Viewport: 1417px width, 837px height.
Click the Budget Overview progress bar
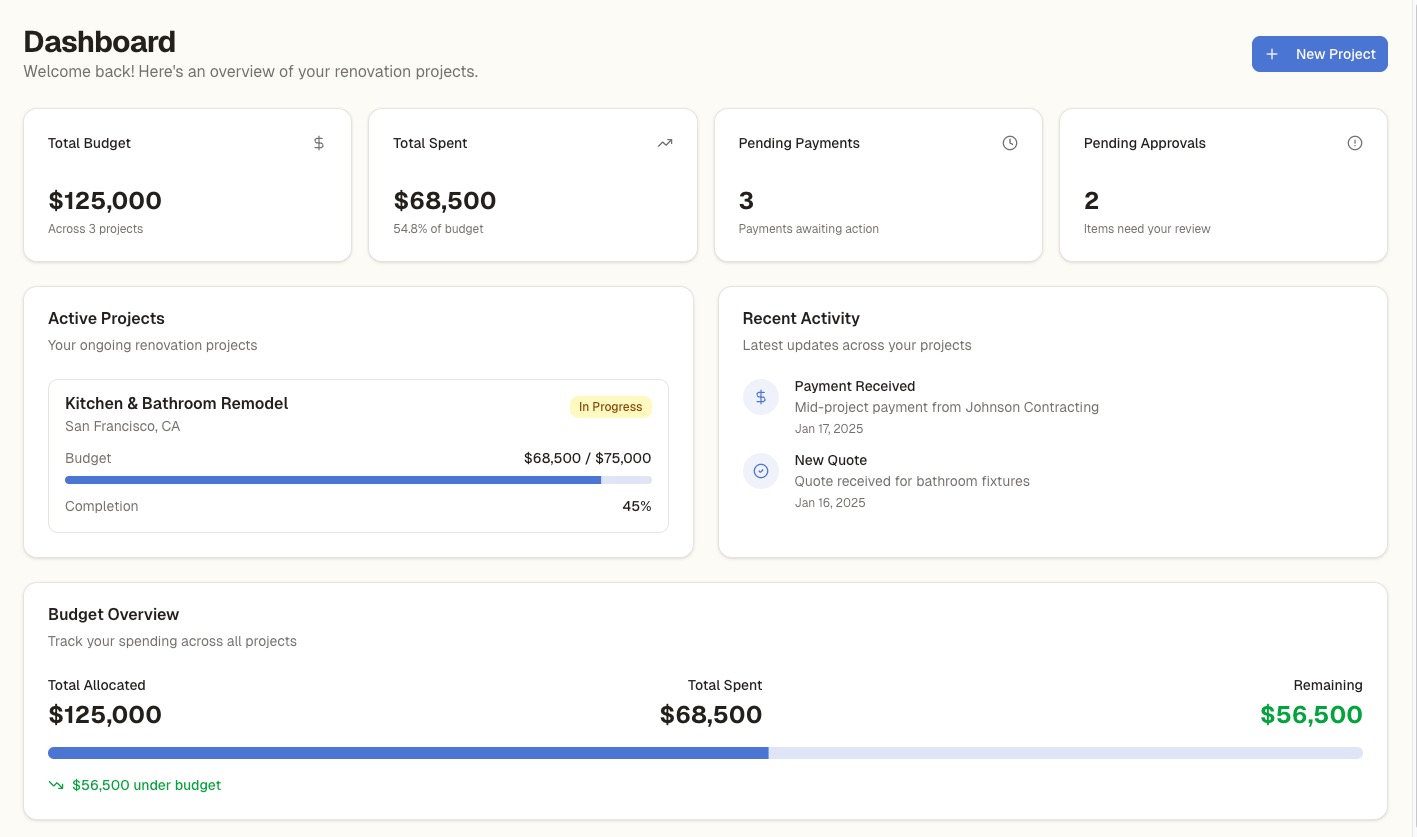point(705,753)
